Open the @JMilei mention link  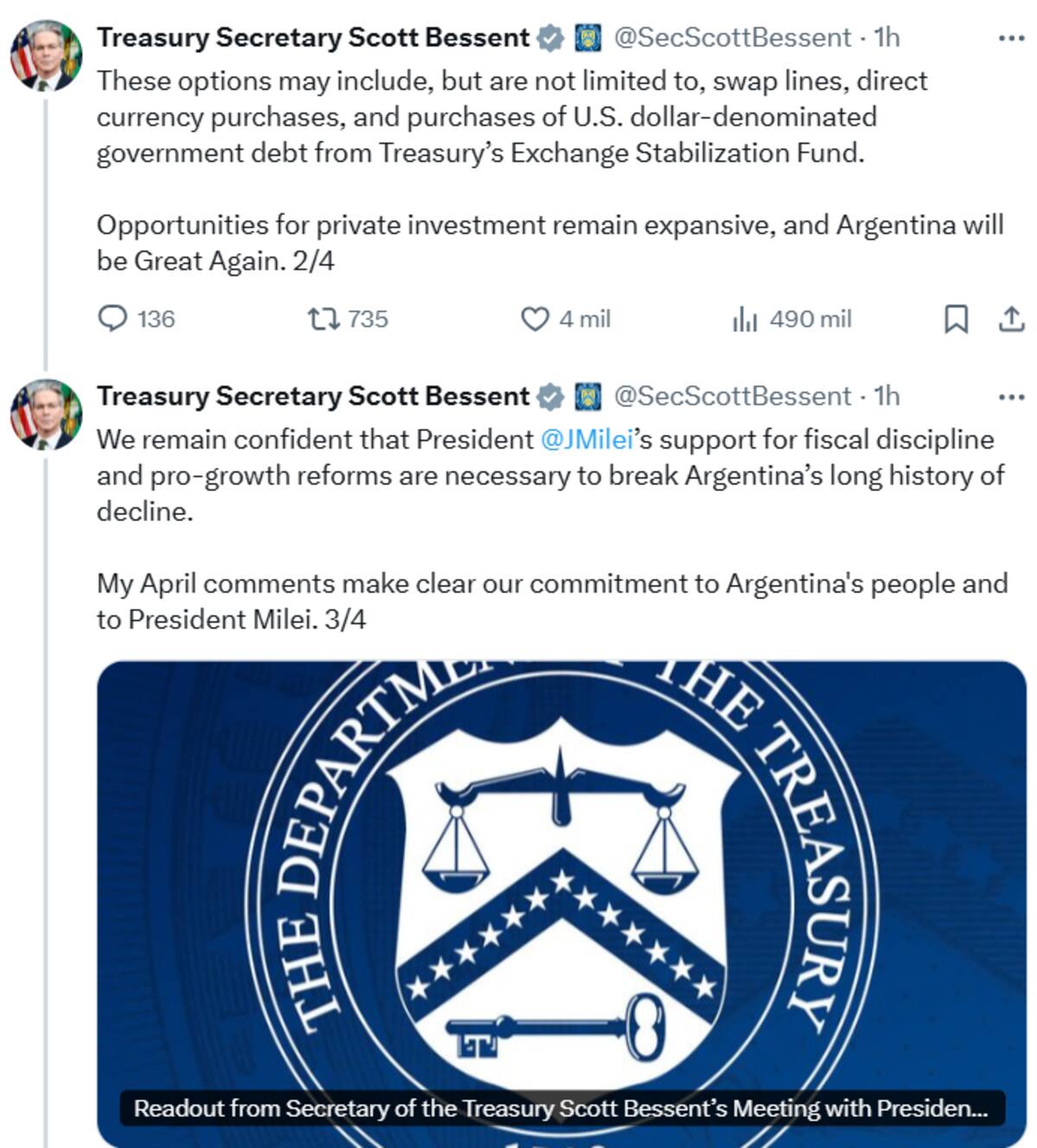587,439
